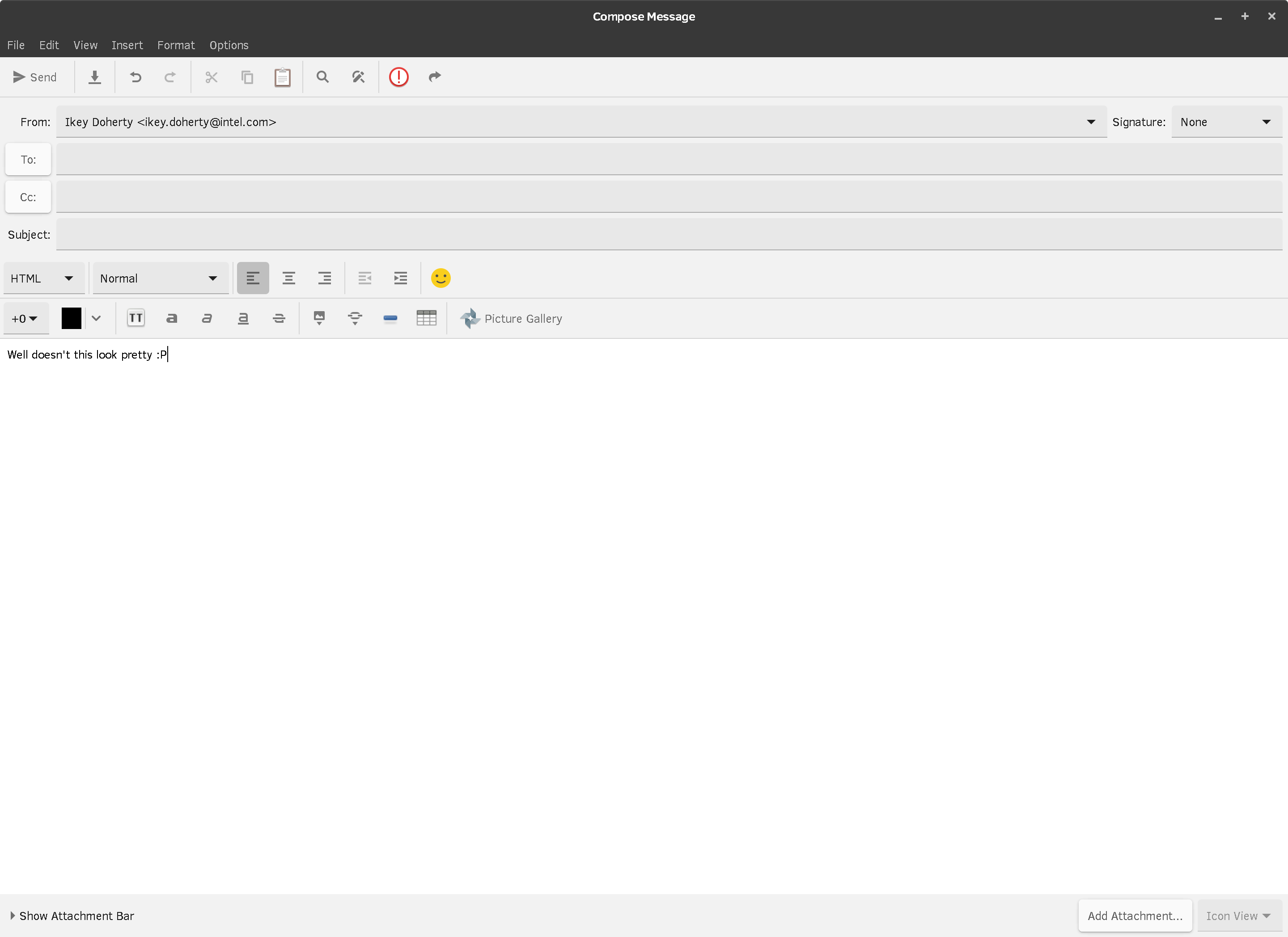Click the forward arrow toolbar icon
This screenshot has height=937, width=1288.
[434, 77]
